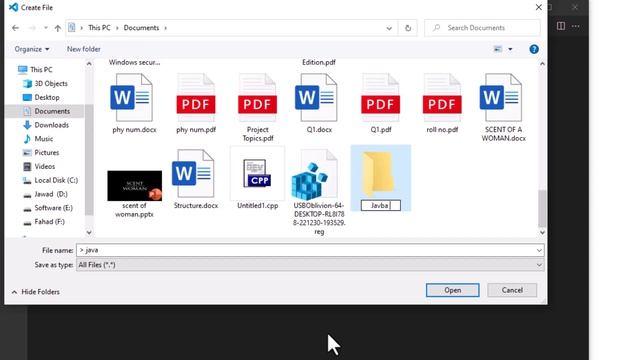Collapse the pane with Hide Folders
This screenshot has height=360, width=640.
36,292
